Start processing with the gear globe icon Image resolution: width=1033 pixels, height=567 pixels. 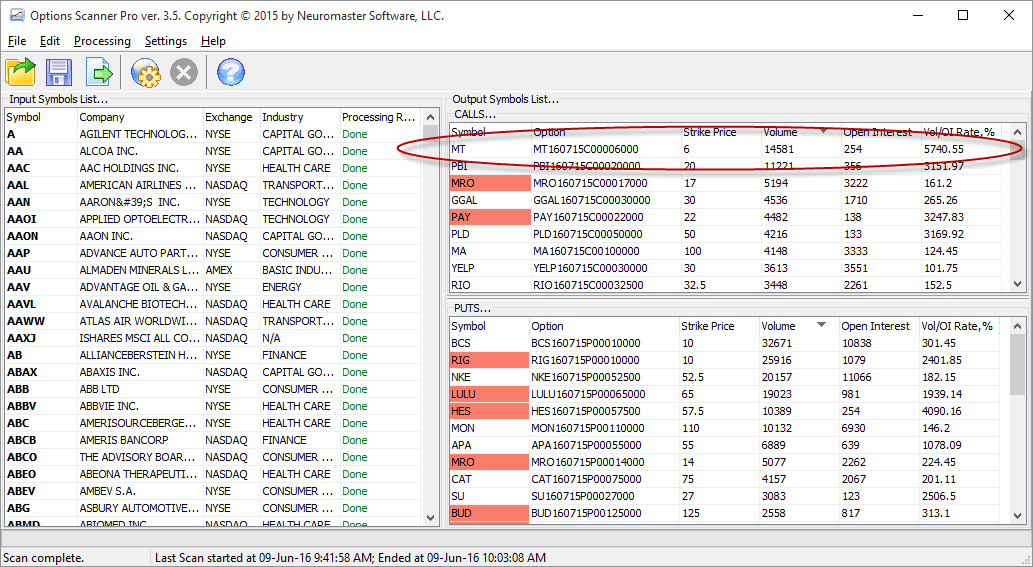point(146,72)
